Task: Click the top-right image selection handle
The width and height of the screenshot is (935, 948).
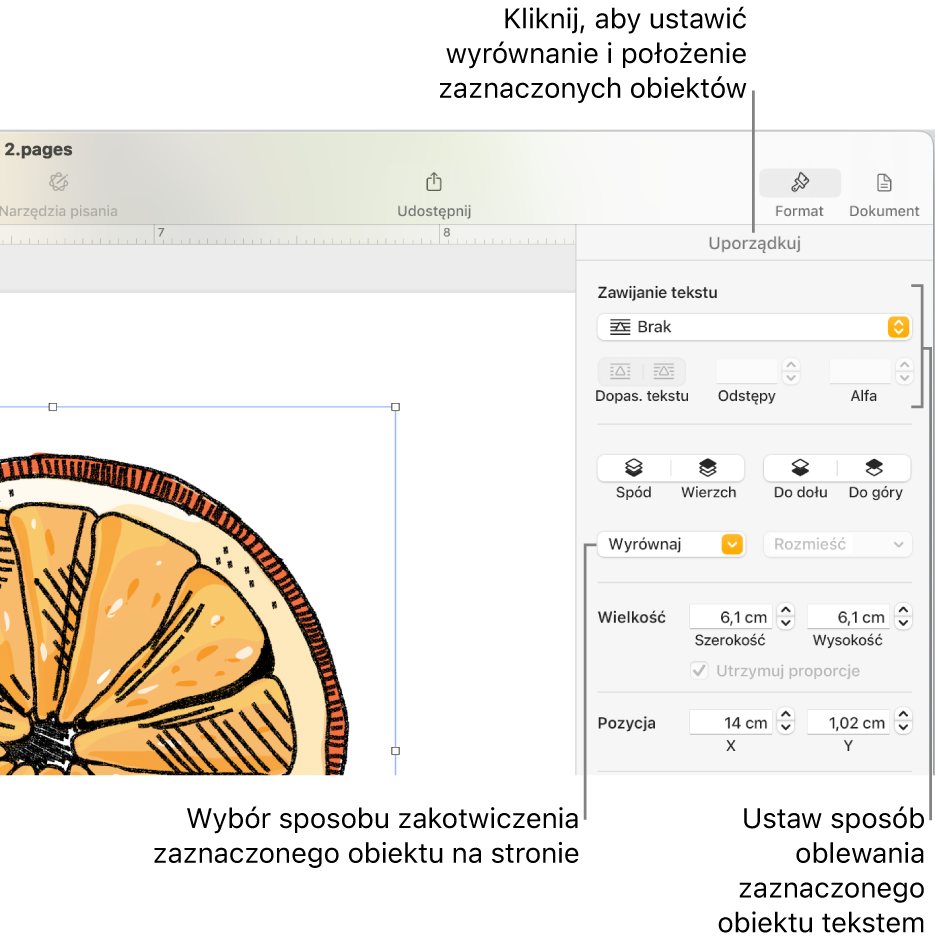Action: pyautogui.click(x=396, y=407)
